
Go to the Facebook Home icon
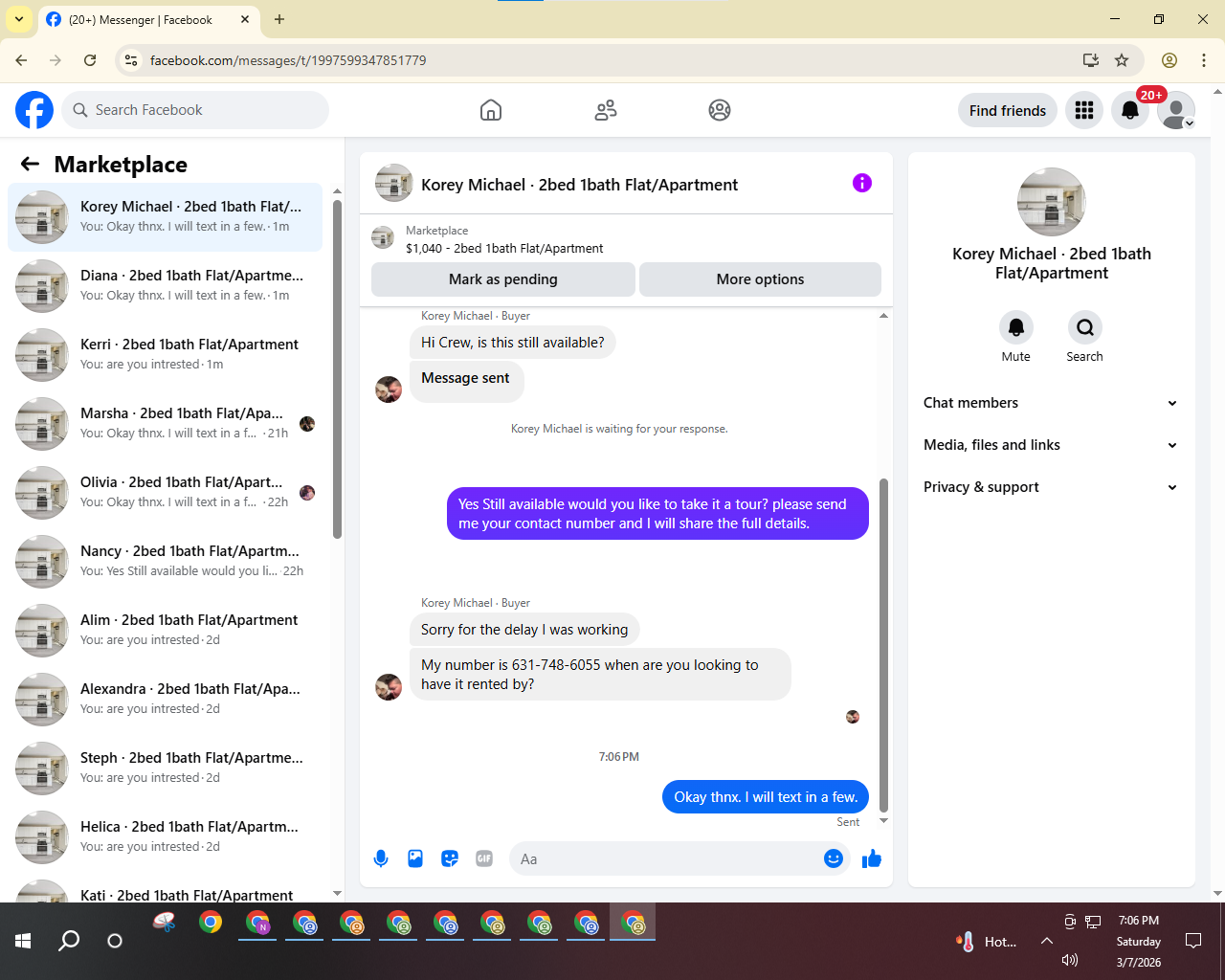click(491, 110)
